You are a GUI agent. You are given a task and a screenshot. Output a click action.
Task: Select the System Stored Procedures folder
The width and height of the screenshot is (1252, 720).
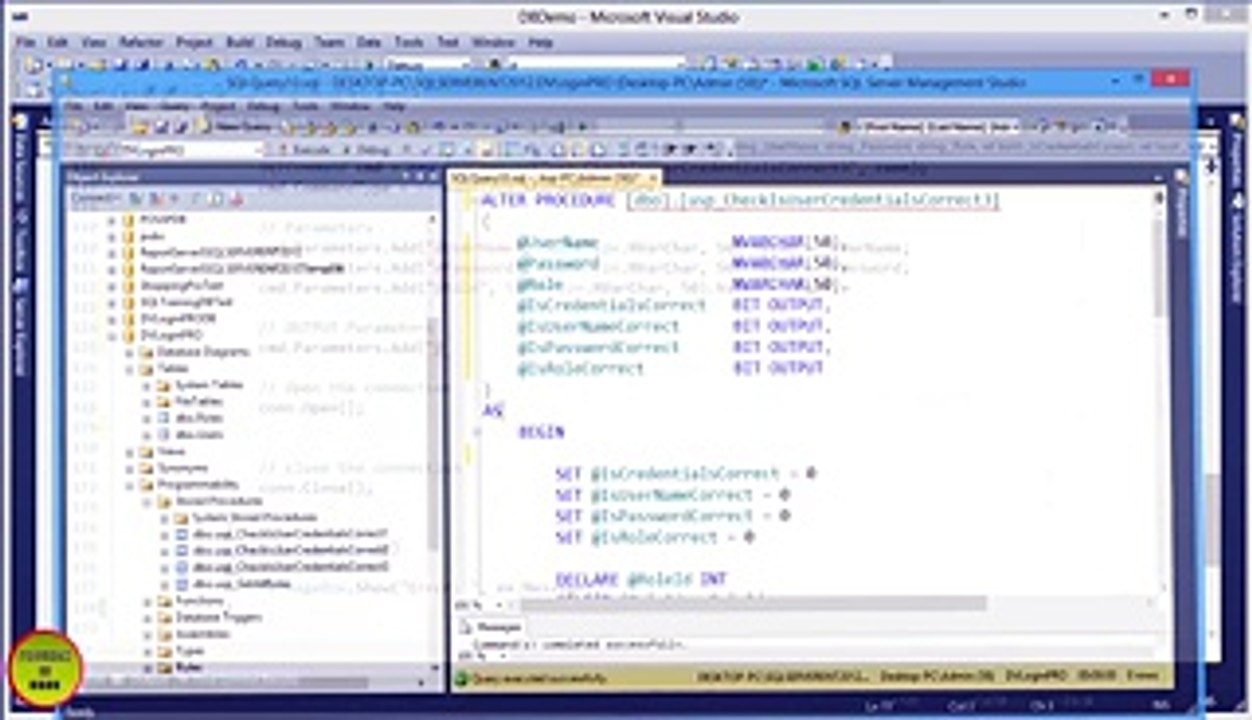tap(246, 518)
